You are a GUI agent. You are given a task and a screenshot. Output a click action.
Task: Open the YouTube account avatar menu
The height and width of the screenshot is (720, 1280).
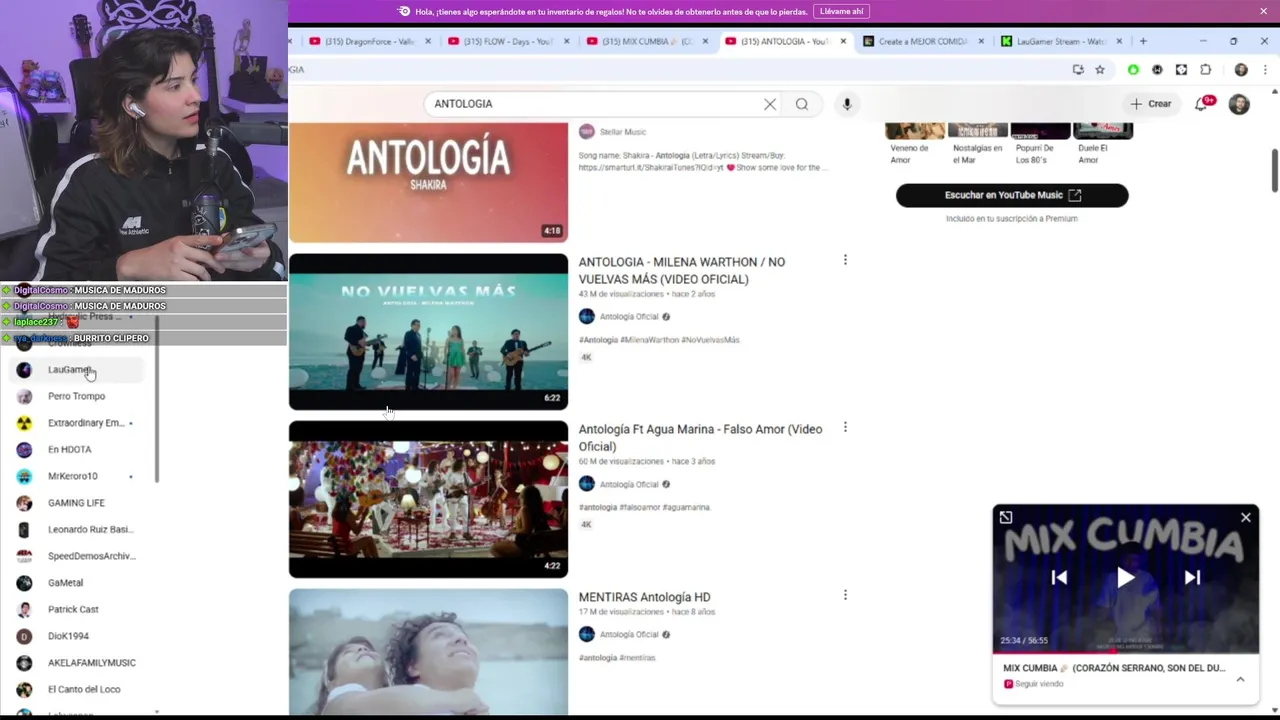tap(1239, 104)
